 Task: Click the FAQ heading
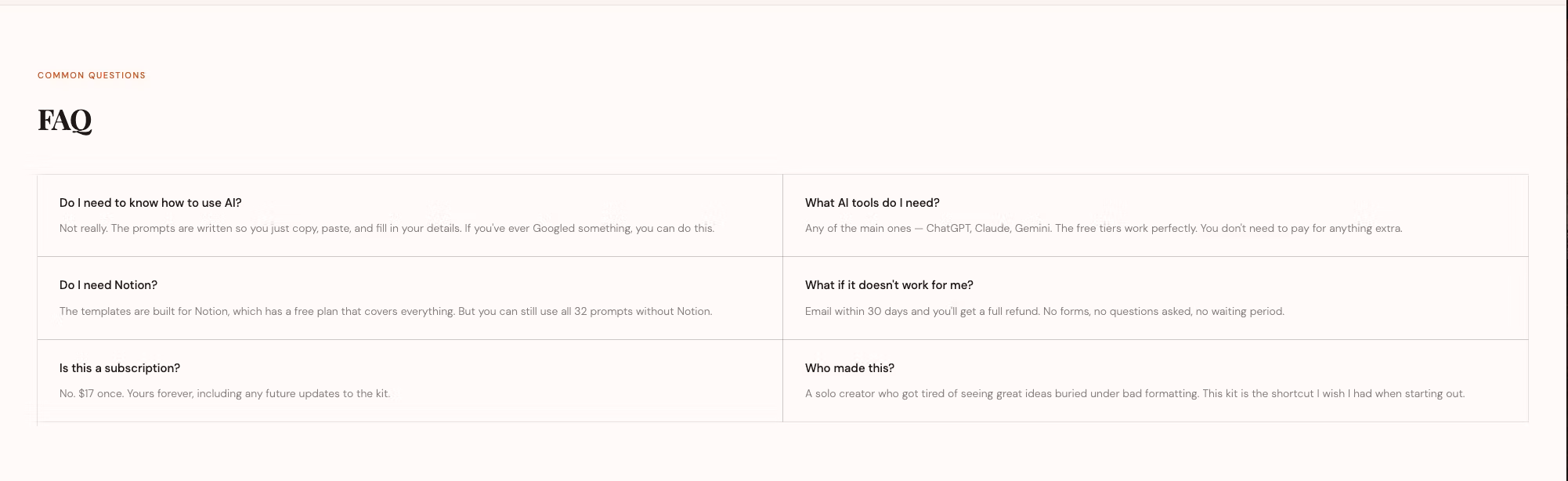tap(65, 121)
